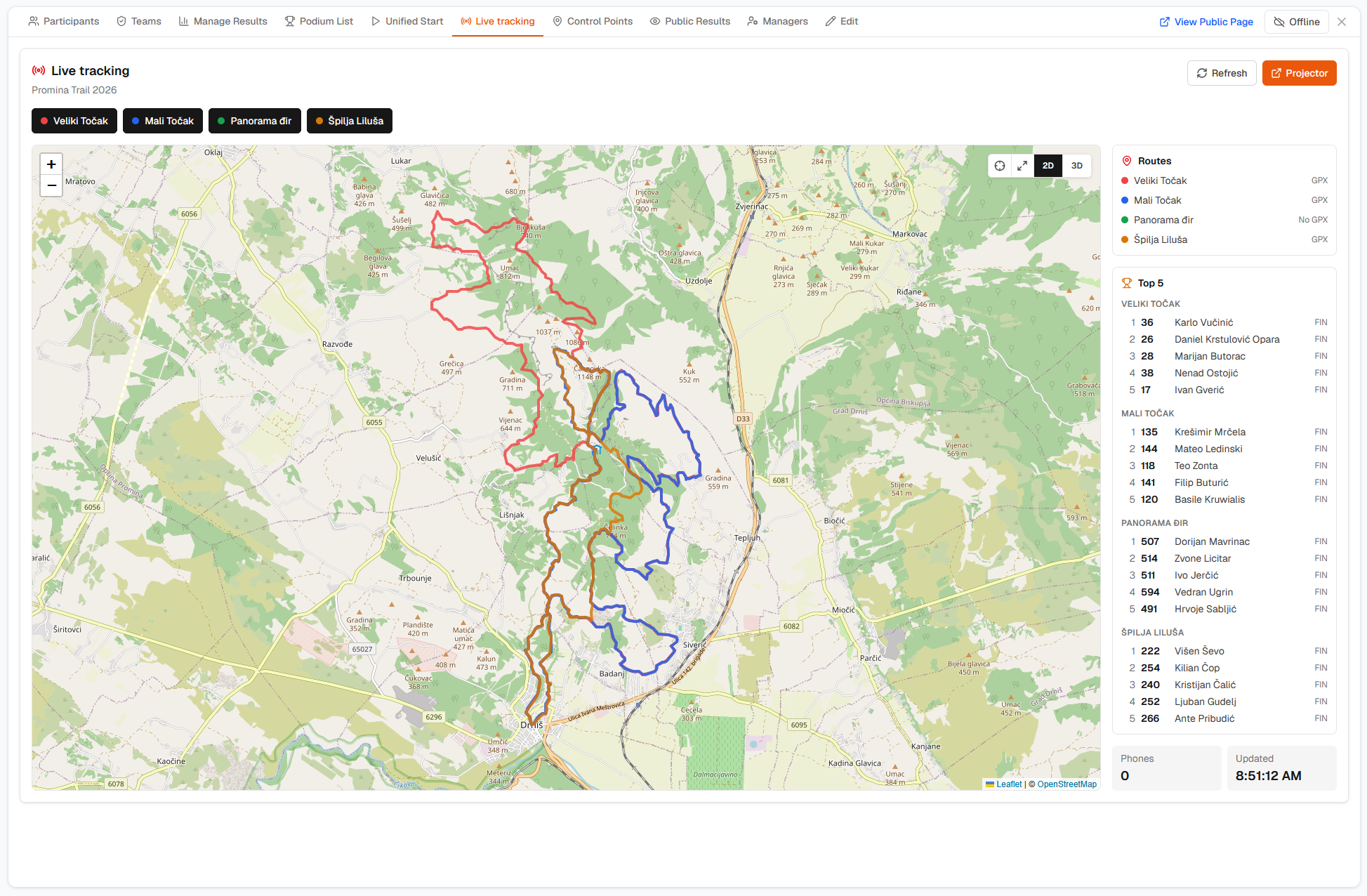The width and height of the screenshot is (1367, 896).
Task: Select runner Zvone Licitar
Action: pos(1224,558)
